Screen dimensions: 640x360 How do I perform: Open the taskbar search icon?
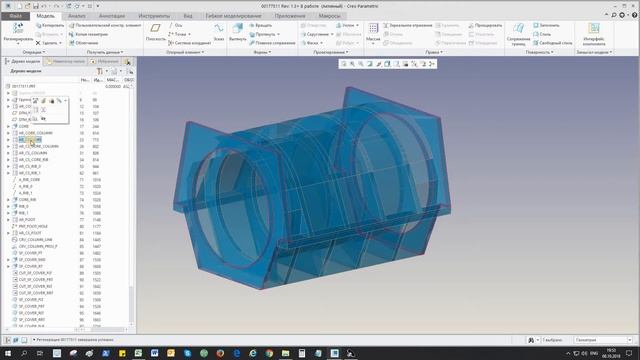[24, 353]
